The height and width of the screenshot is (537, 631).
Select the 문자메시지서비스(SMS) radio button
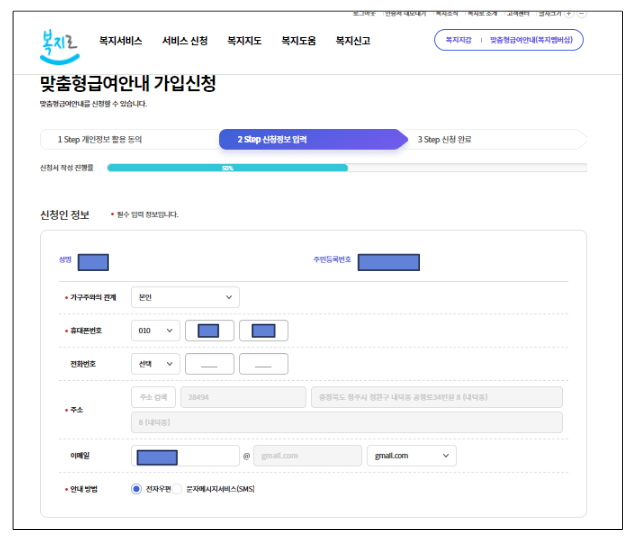[177, 489]
